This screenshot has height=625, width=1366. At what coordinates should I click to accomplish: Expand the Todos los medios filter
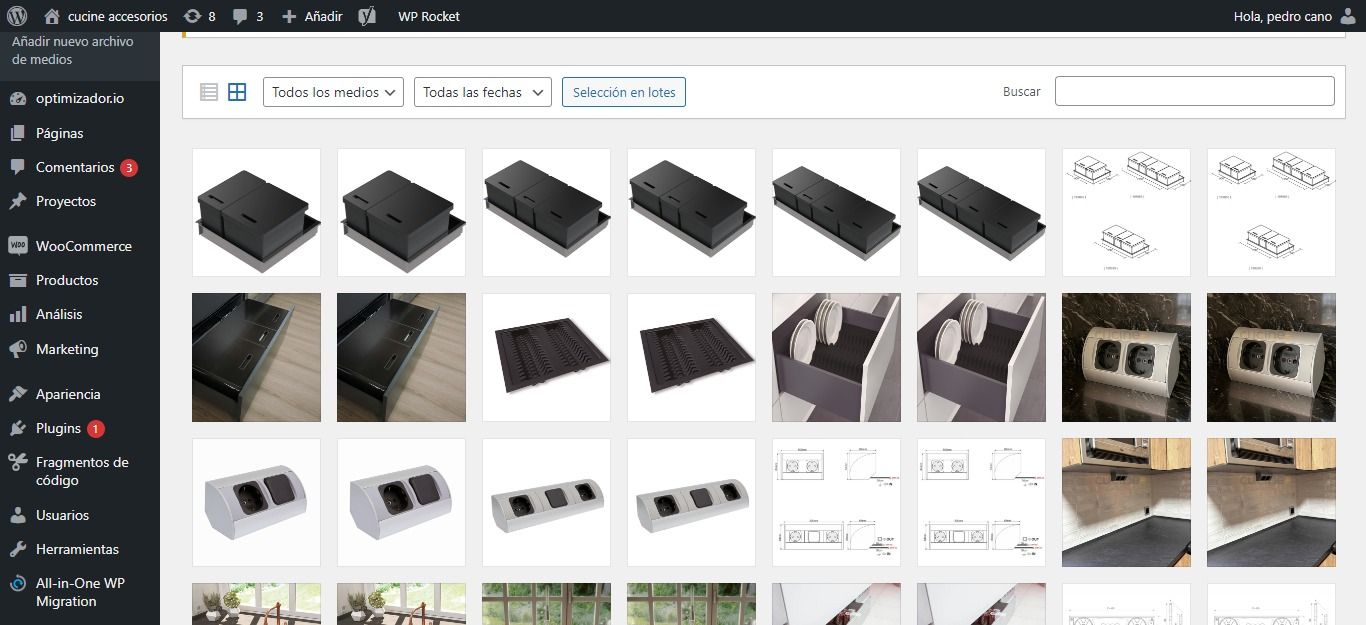tap(333, 92)
